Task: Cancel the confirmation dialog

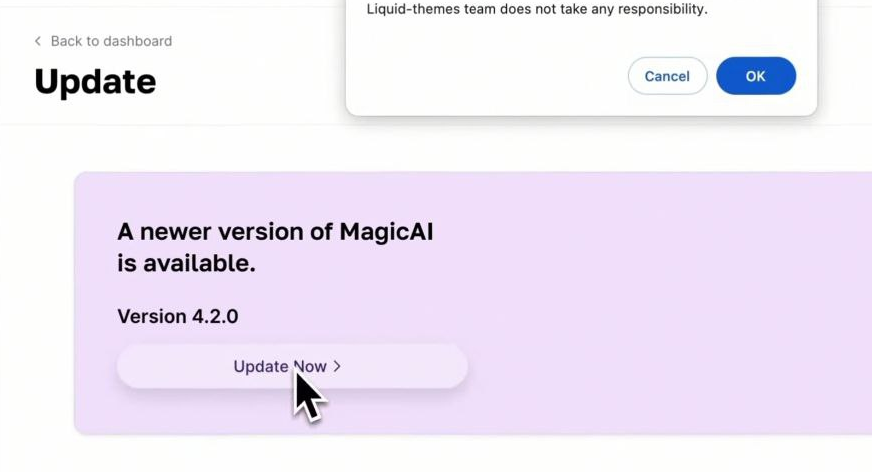Action: [667, 76]
